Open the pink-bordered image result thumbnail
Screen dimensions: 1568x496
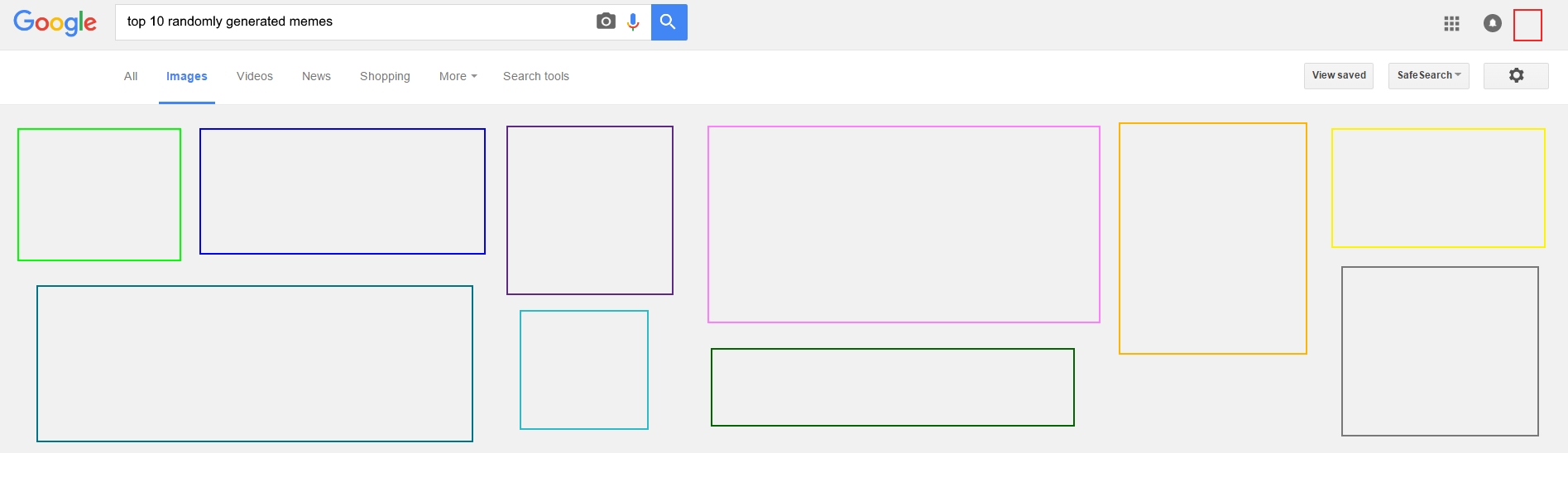pyautogui.click(x=904, y=224)
